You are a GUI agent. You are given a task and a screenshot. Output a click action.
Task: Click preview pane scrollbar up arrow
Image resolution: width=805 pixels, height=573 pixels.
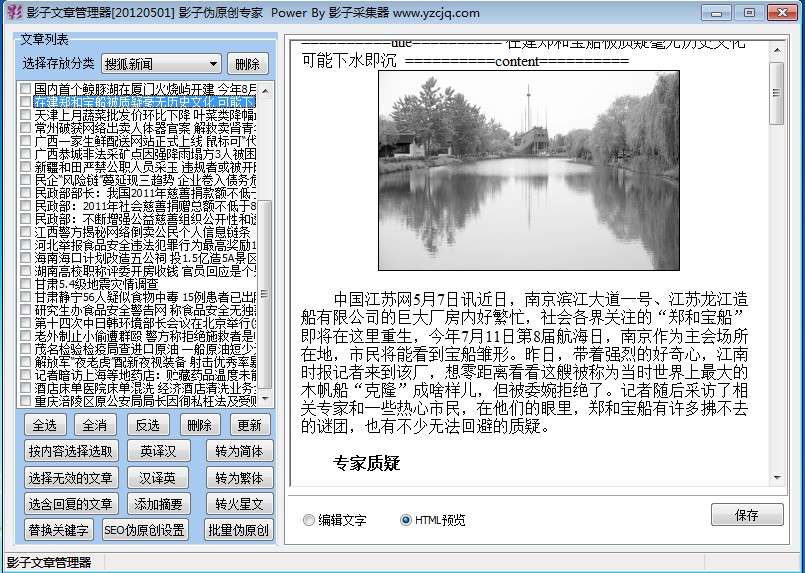777,50
